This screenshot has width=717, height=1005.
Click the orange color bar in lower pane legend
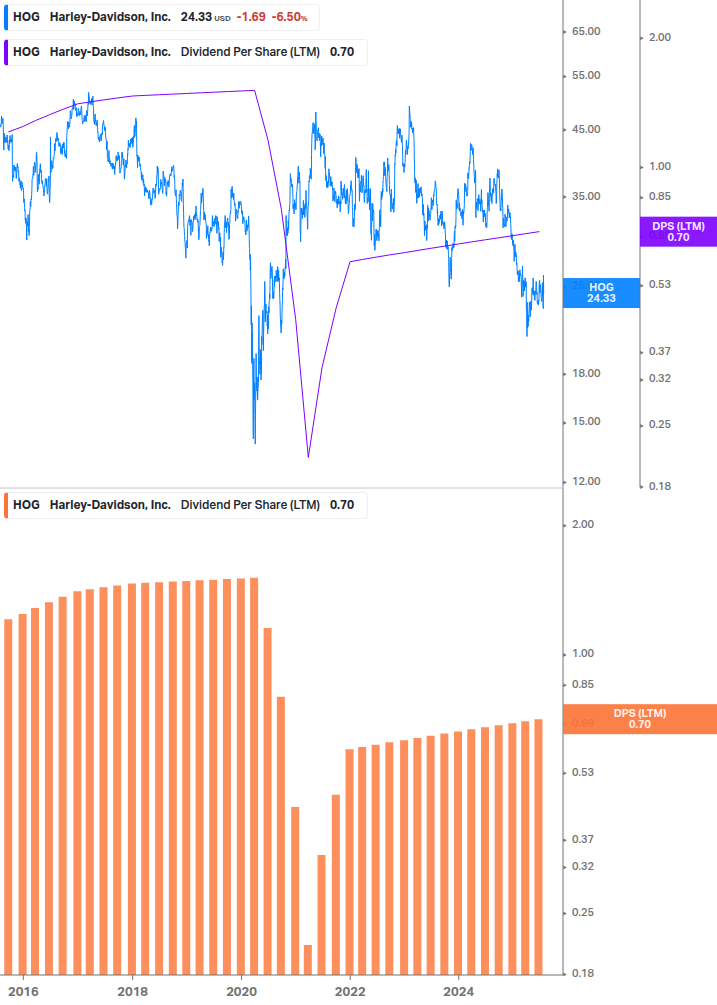(x=6, y=505)
